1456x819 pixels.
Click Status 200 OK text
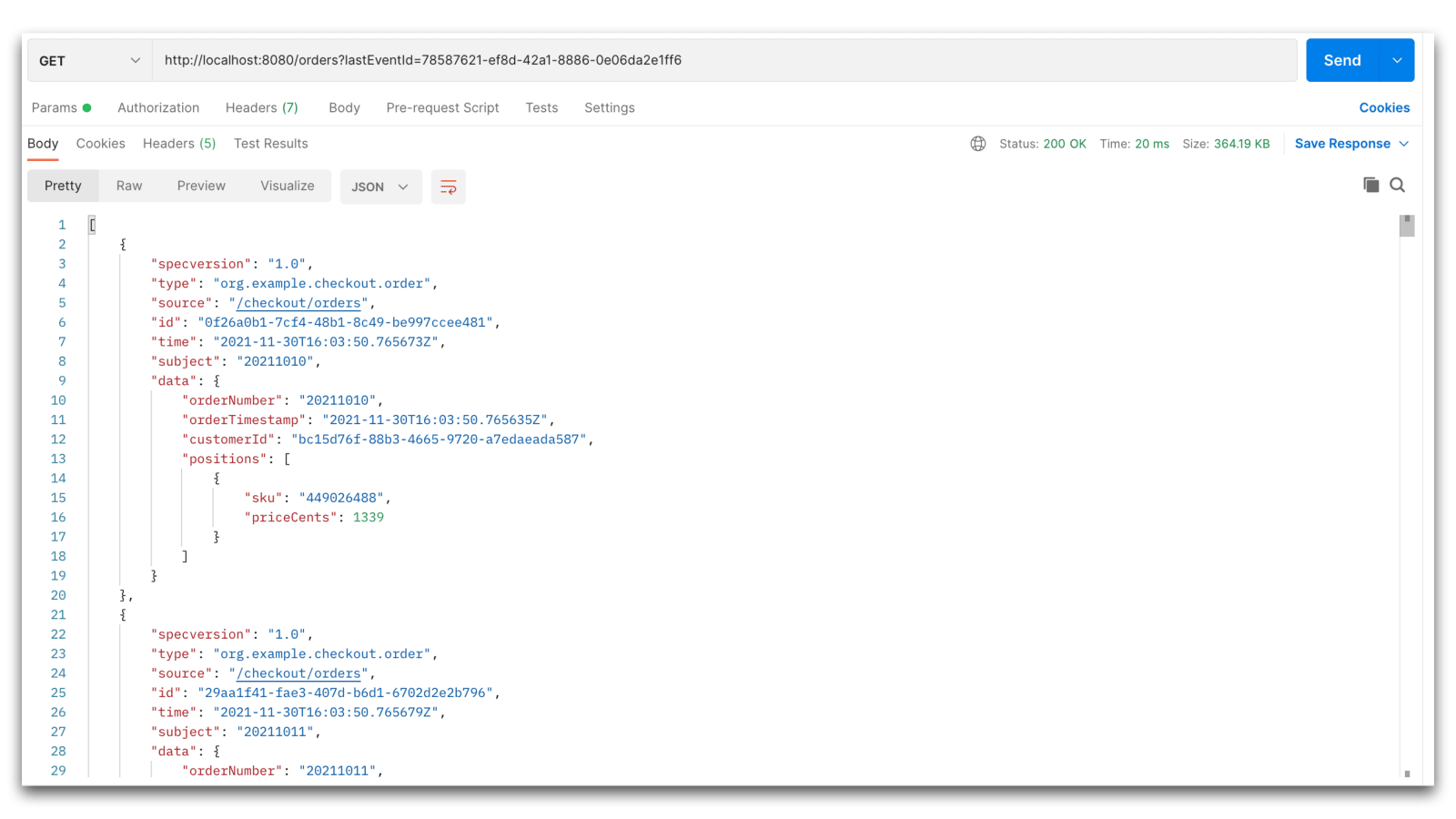pos(1043,144)
